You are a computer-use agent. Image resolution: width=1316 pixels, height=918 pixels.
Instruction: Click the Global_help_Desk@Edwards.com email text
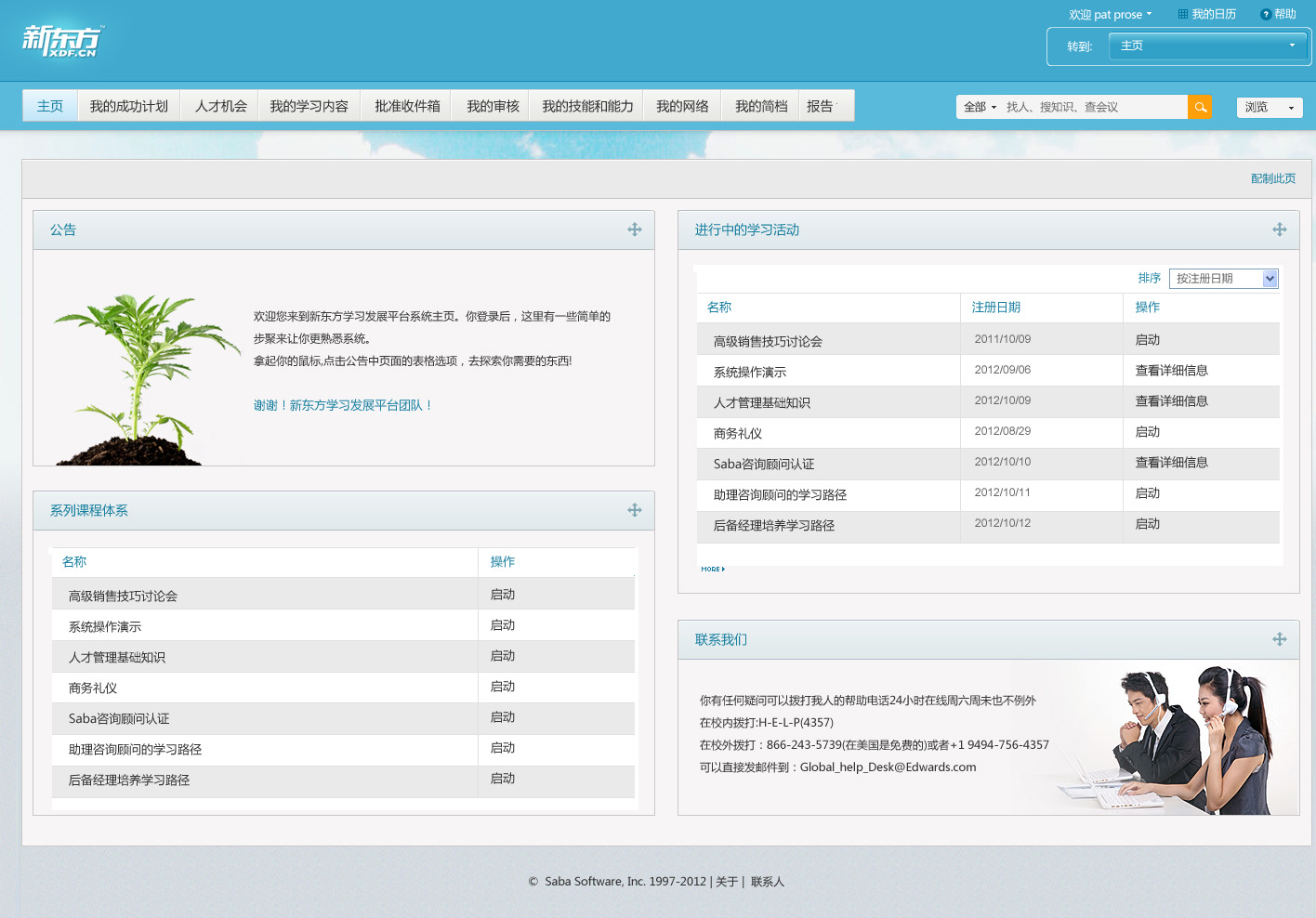point(888,767)
